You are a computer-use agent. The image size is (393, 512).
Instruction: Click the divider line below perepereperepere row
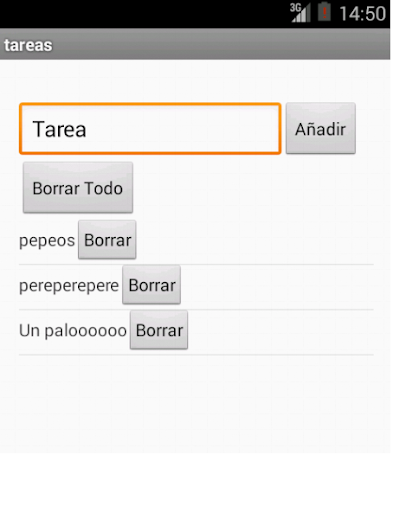196,309
